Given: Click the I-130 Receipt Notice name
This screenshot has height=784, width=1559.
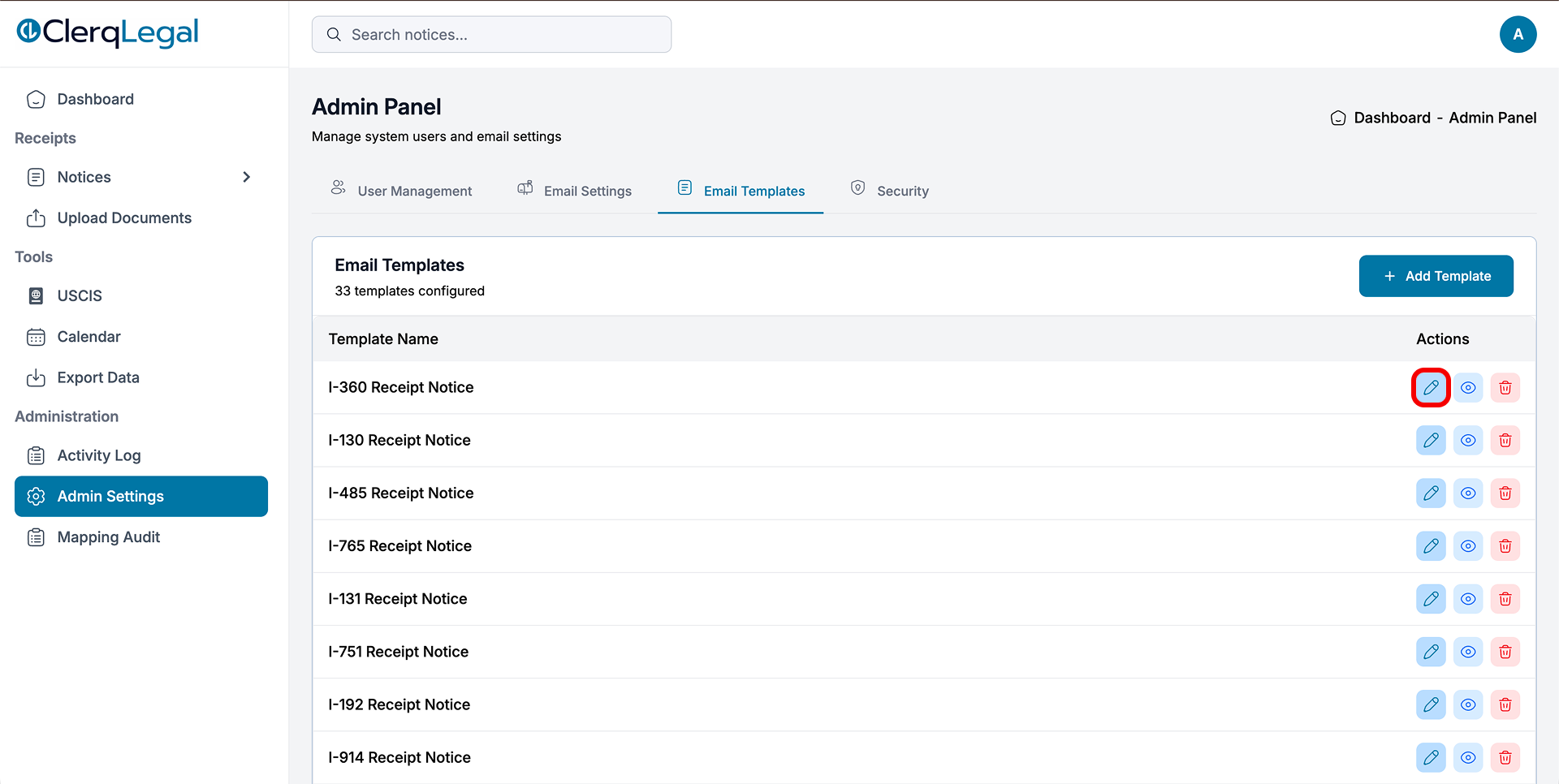Looking at the screenshot, I should coord(399,440).
